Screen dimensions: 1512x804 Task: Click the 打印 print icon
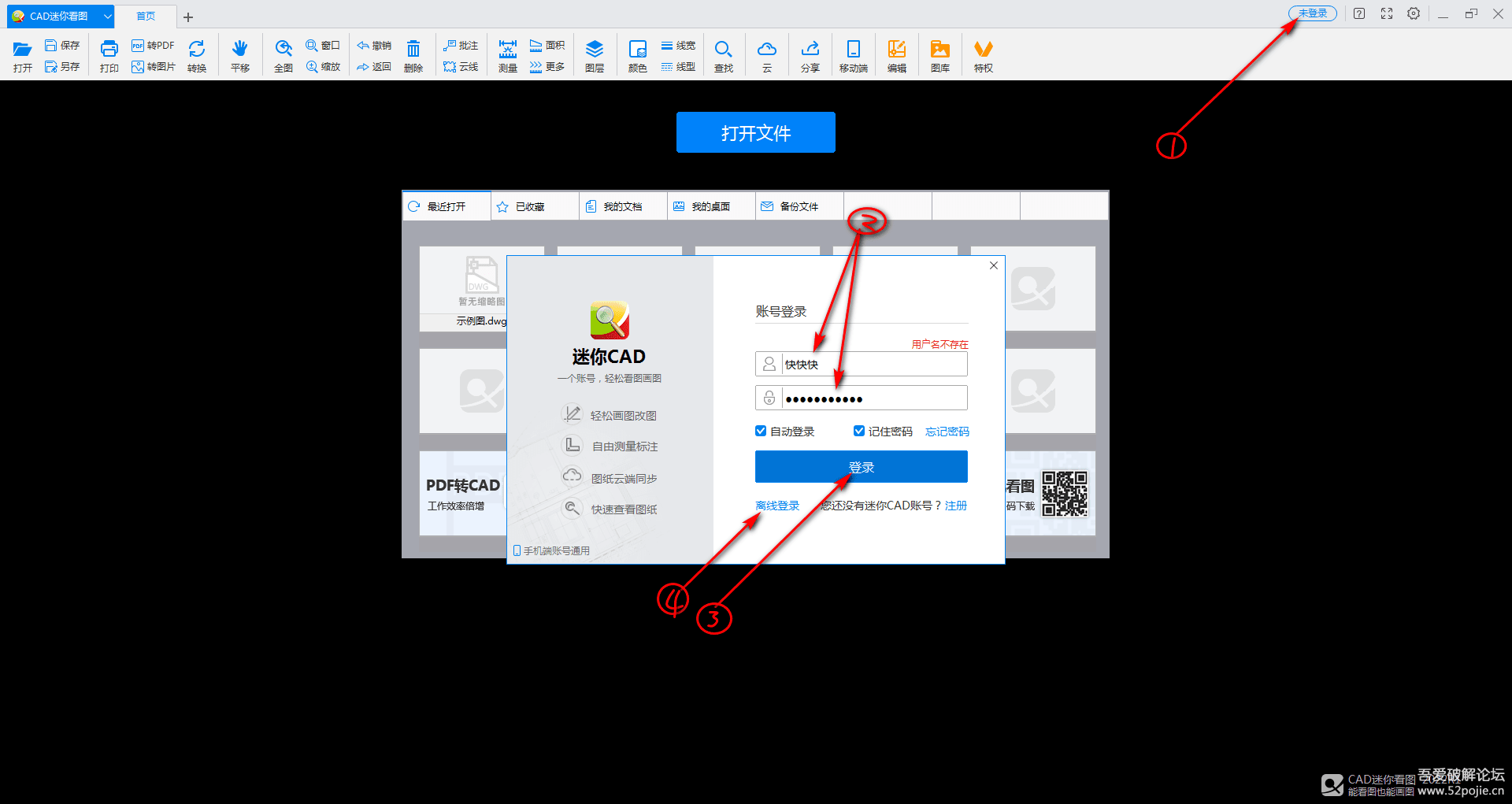(109, 56)
